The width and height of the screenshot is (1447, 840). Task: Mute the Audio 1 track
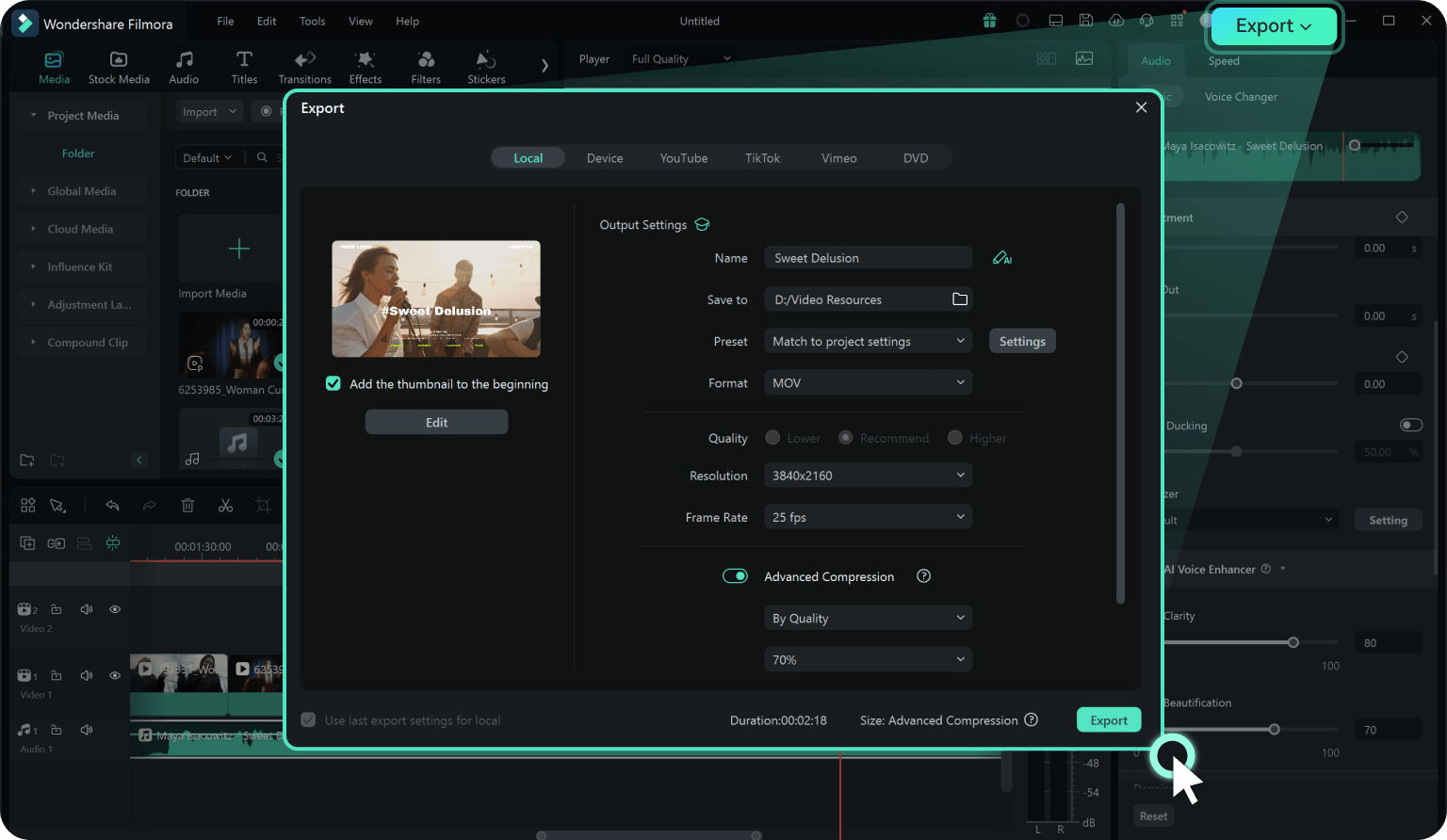(x=87, y=730)
